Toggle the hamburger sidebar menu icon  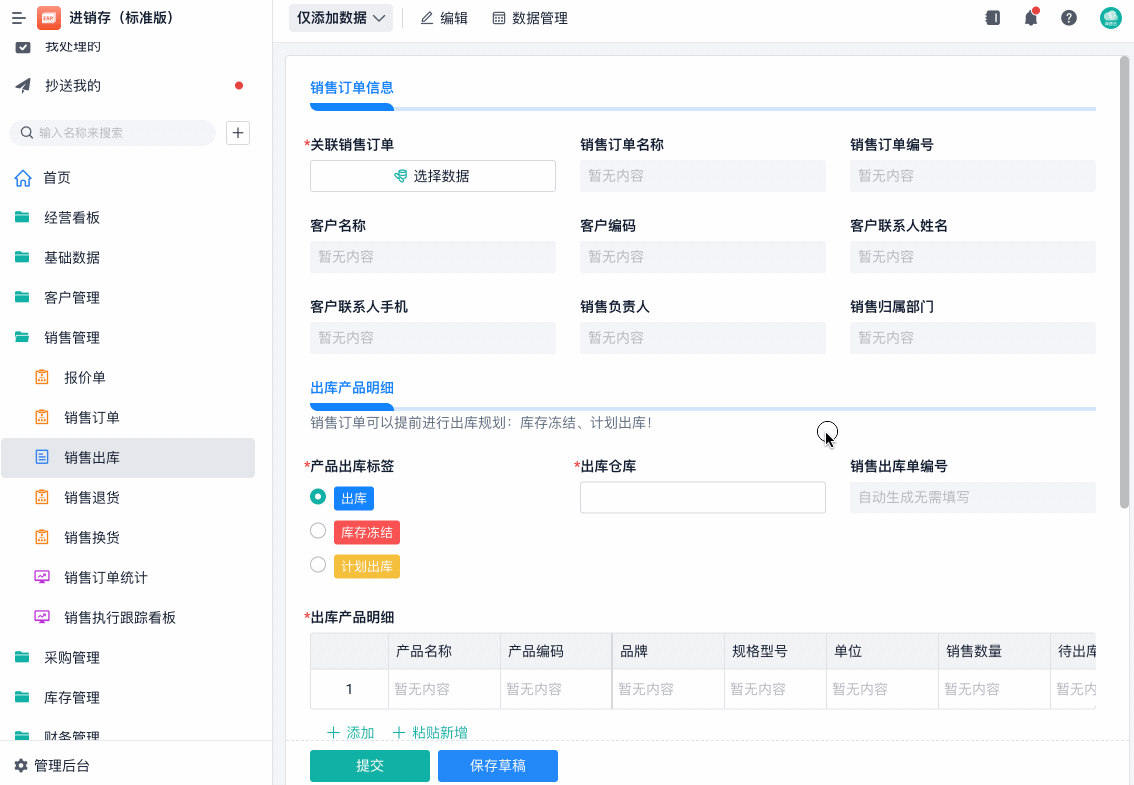point(19,18)
